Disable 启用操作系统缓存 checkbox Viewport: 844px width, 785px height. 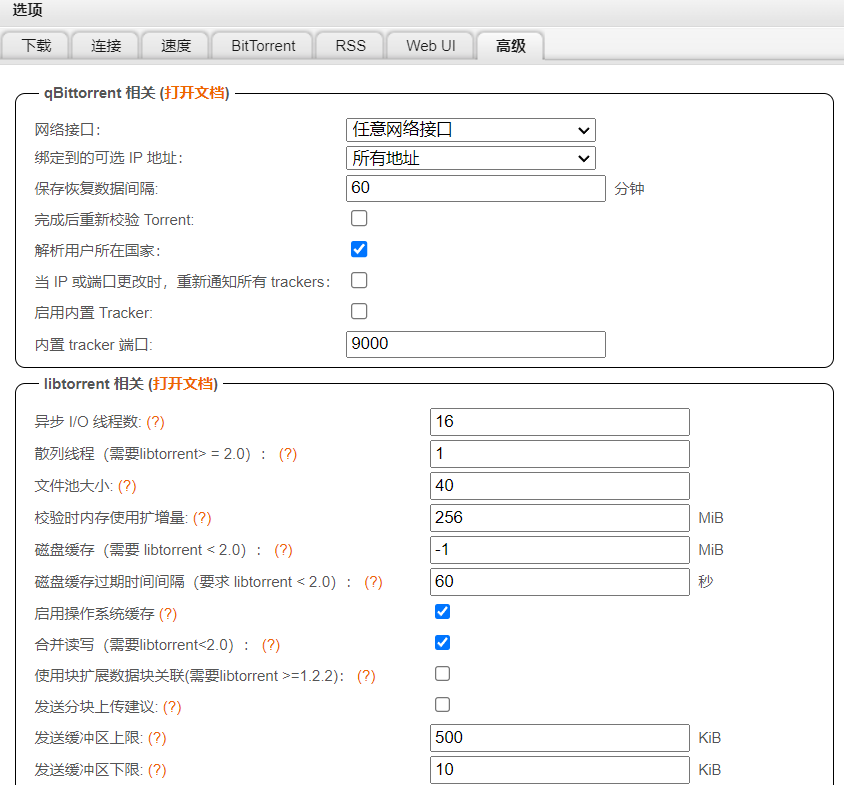click(x=442, y=612)
